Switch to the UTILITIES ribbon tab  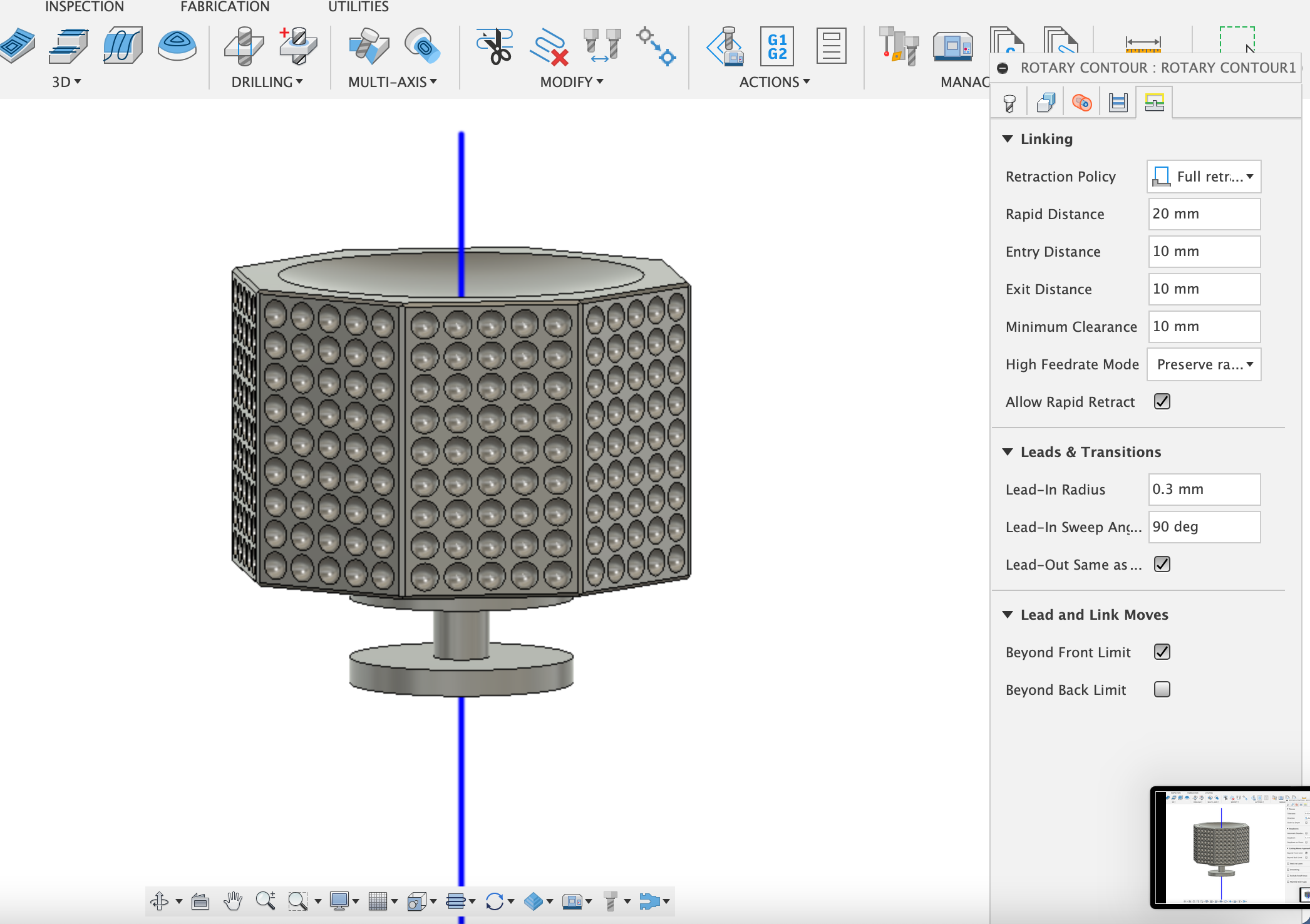point(358,7)
